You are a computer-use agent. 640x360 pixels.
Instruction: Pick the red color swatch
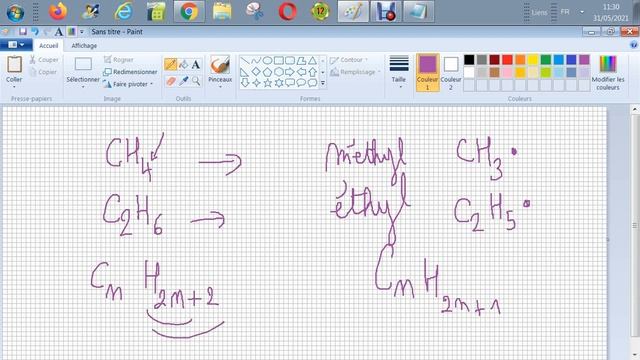pyautogui.click(x=507, y=60)
